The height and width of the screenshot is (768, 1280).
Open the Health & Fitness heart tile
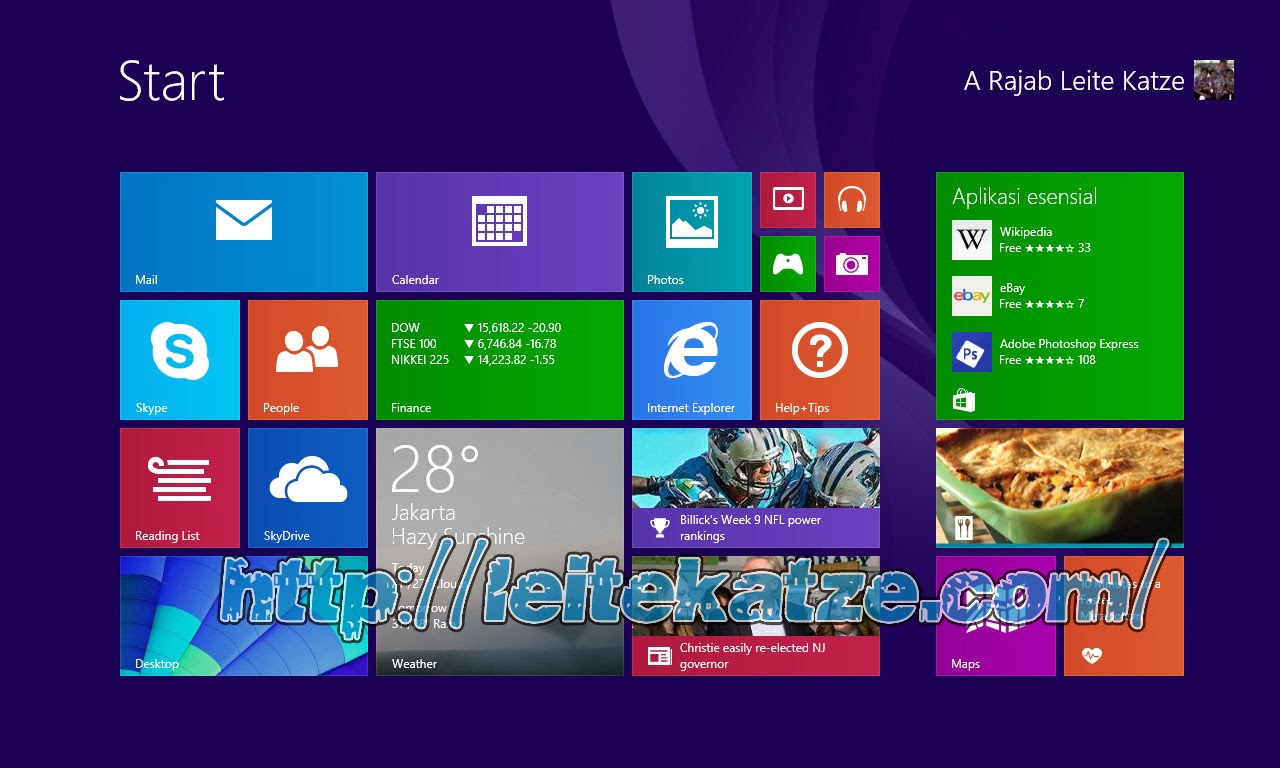point(1124,616)
